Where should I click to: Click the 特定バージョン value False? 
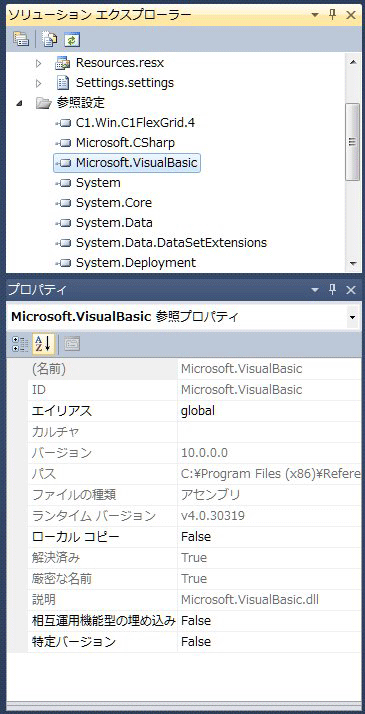(x=269, y=641)
